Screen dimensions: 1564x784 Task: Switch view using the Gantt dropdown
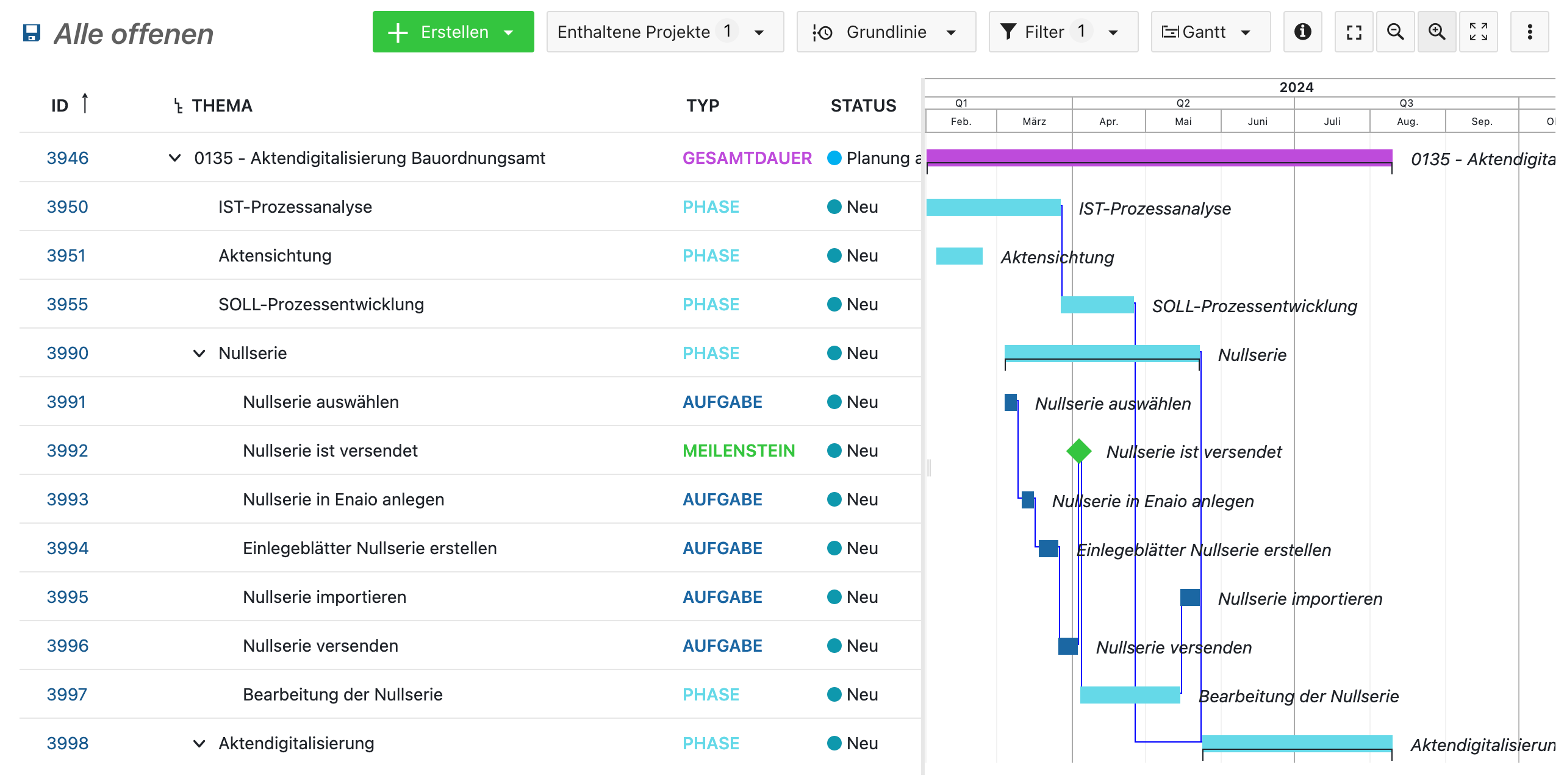coord(1210,32)
